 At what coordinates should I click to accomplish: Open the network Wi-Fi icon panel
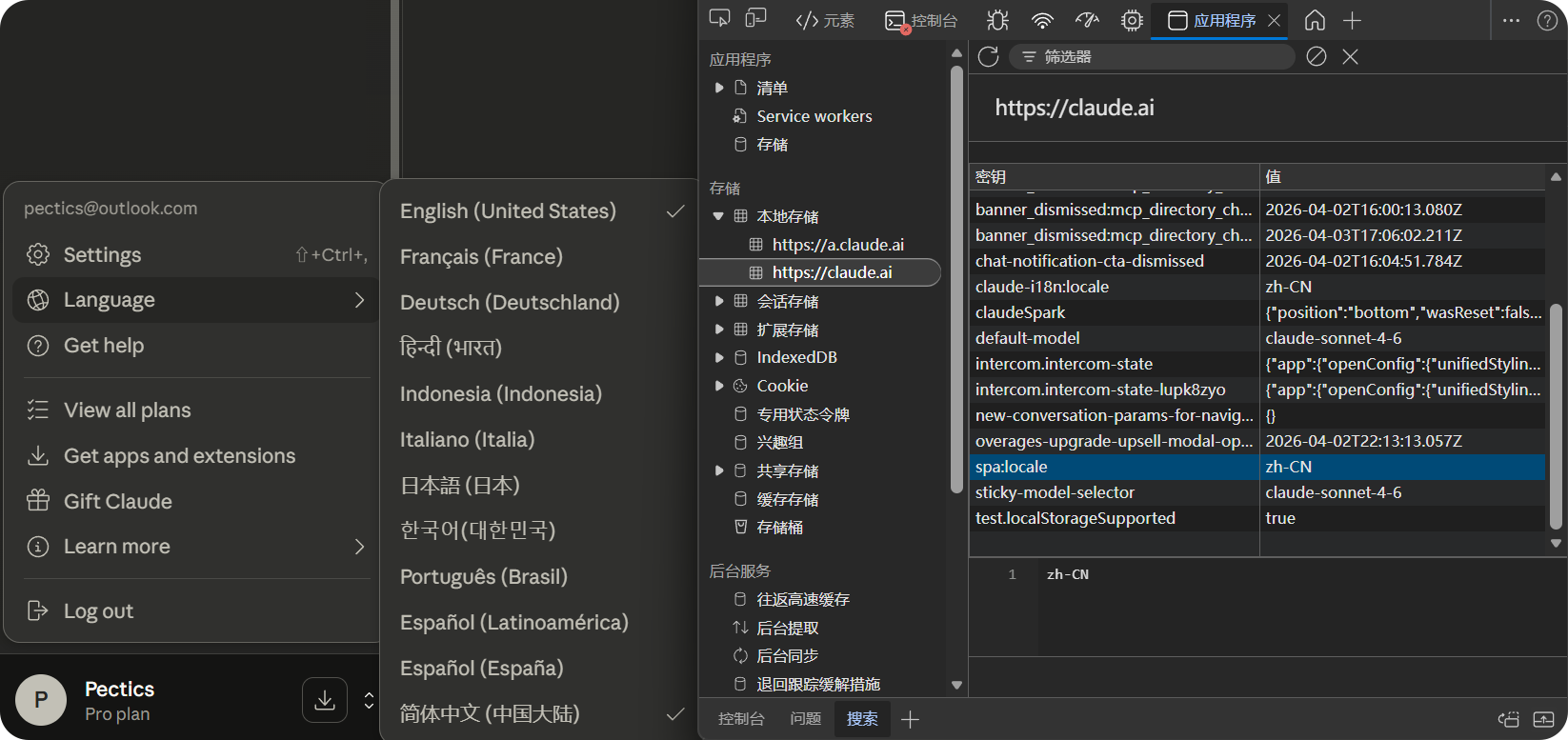pyautogui.click(x=1042, y=20)
